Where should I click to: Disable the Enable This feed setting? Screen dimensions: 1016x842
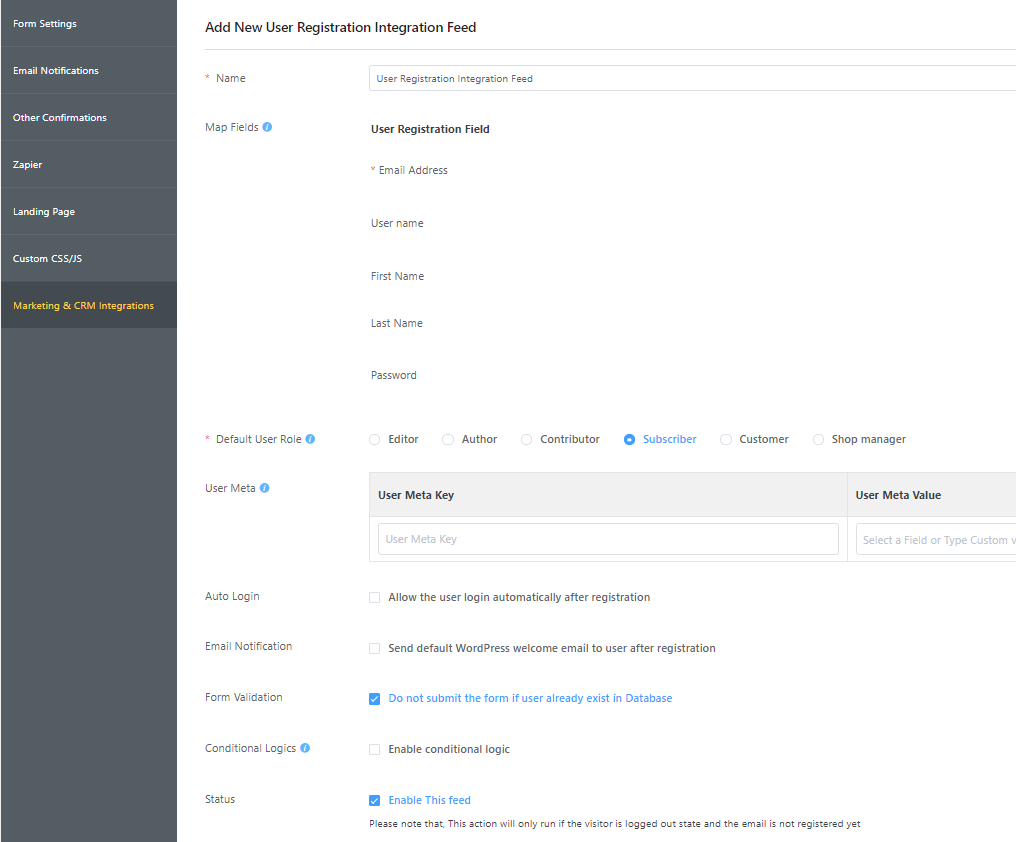click(x=374, y=800)
